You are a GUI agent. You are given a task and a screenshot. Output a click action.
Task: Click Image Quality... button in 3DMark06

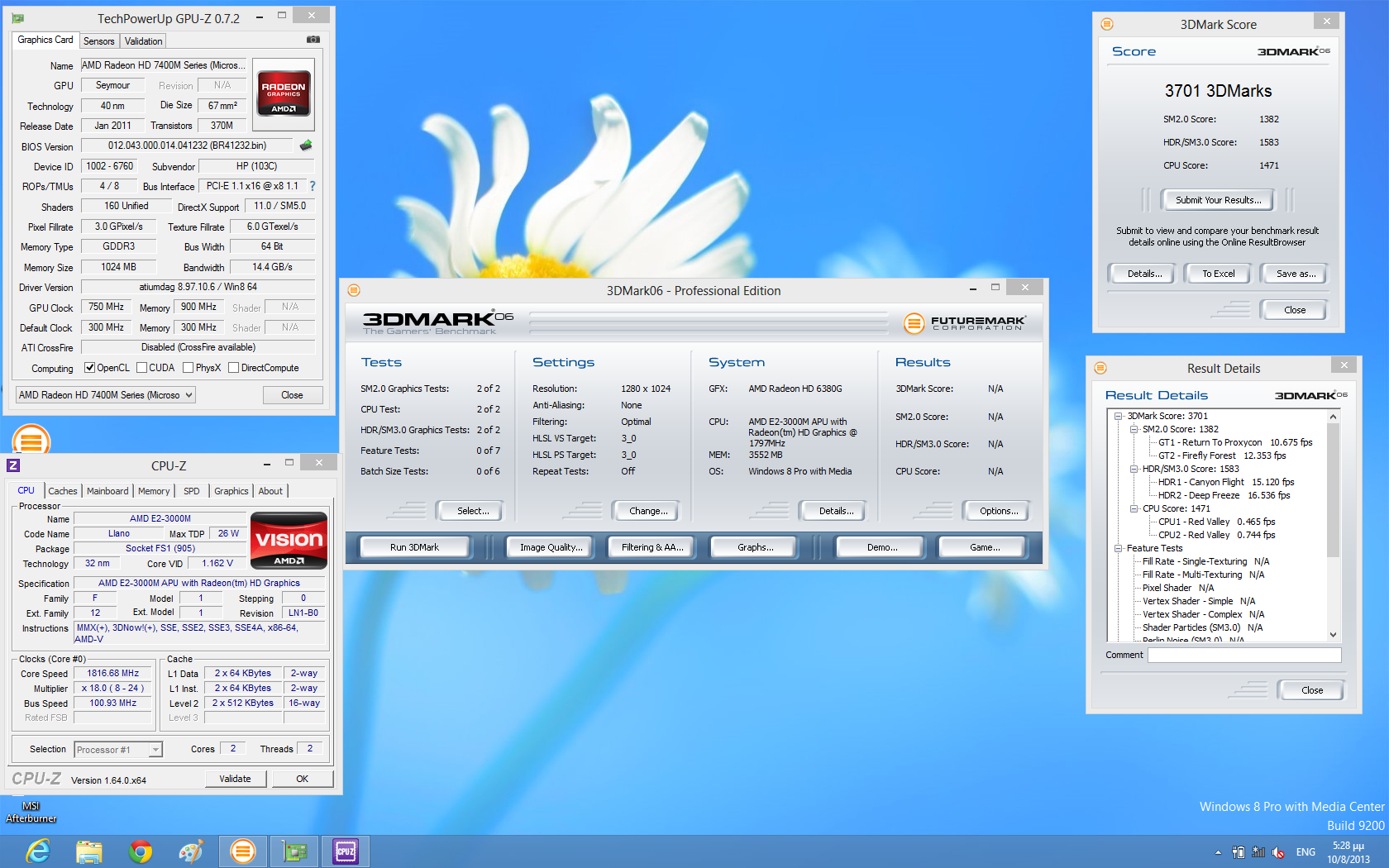pos(551,547)
